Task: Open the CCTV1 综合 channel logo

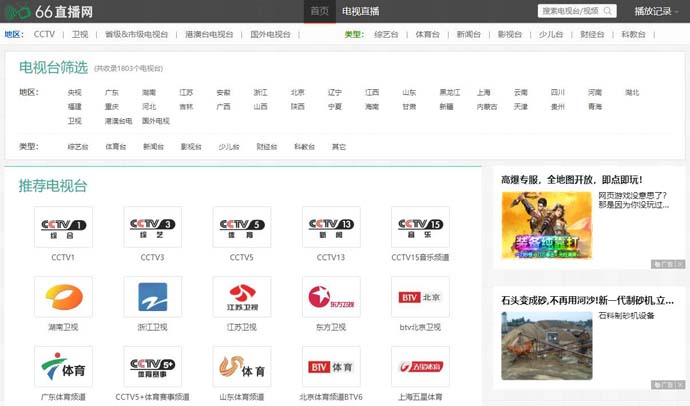Action: click(63, 227)
